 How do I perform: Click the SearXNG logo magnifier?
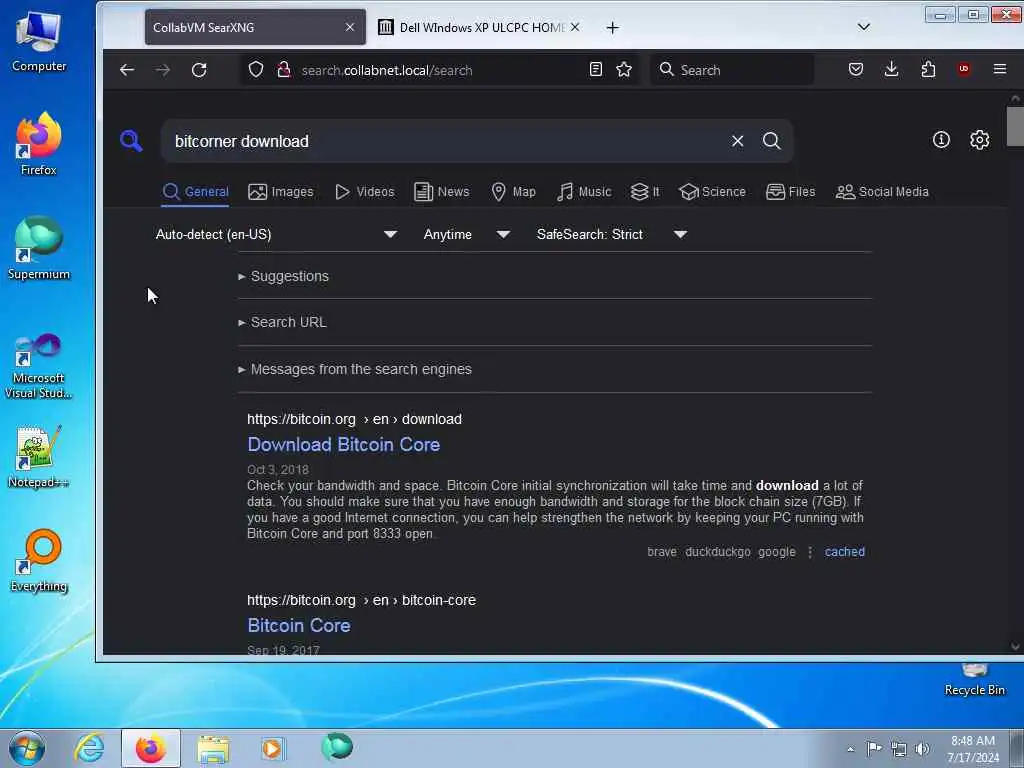pyautogui.click(x=131, y=140)
